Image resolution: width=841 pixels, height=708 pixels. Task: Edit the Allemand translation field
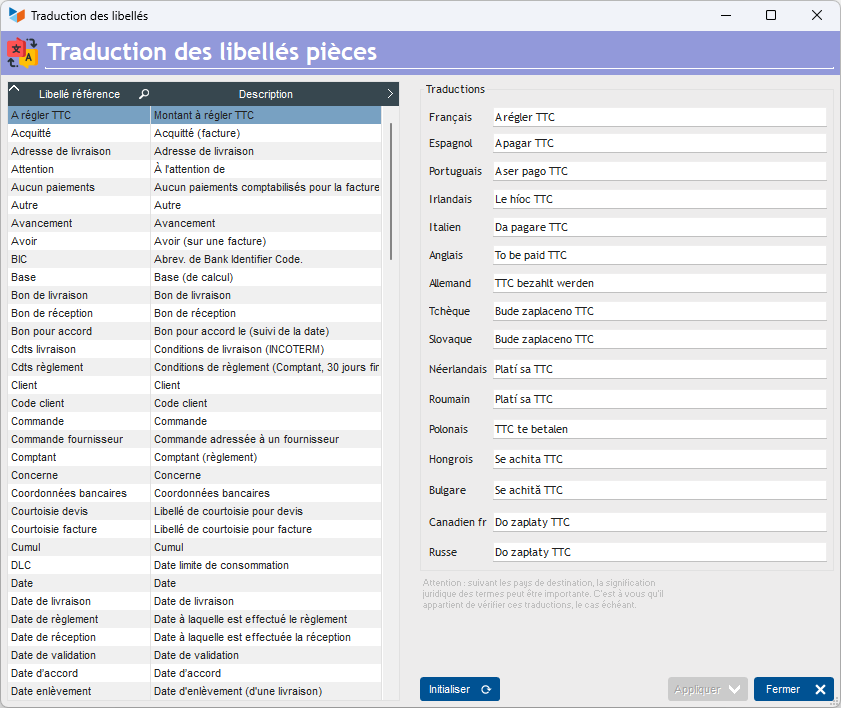pos(659,283)
